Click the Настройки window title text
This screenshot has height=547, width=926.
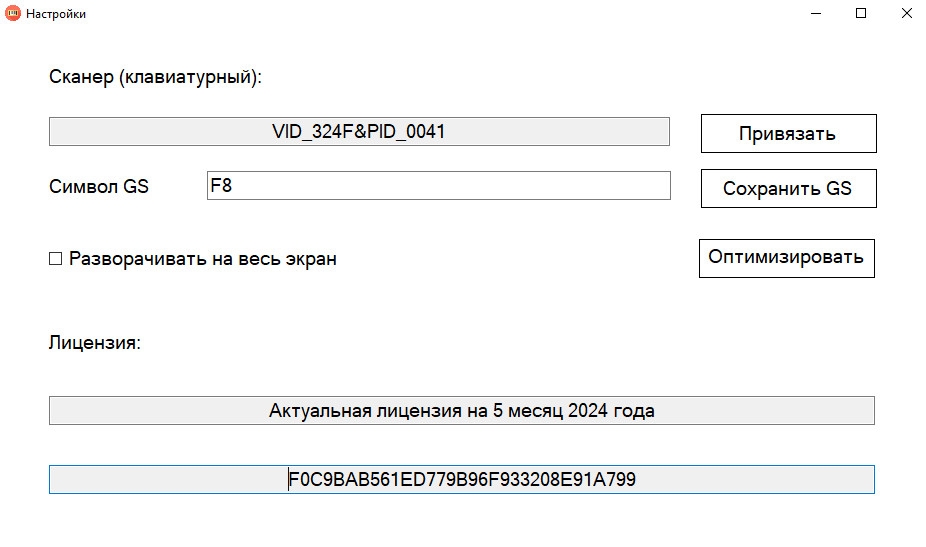click(x=56, y=14)
